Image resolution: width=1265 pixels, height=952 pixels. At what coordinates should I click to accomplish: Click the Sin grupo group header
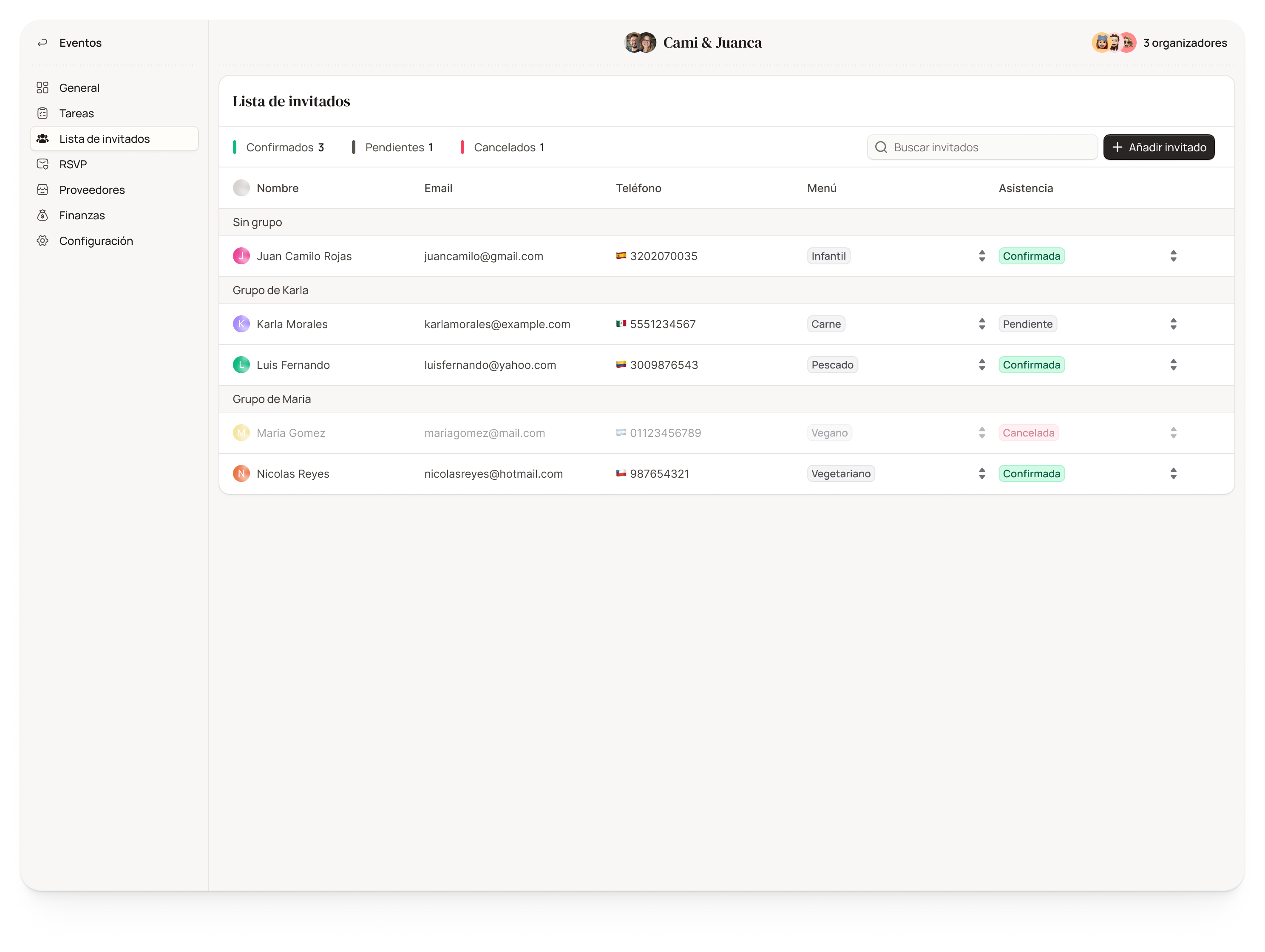[726, 222]
